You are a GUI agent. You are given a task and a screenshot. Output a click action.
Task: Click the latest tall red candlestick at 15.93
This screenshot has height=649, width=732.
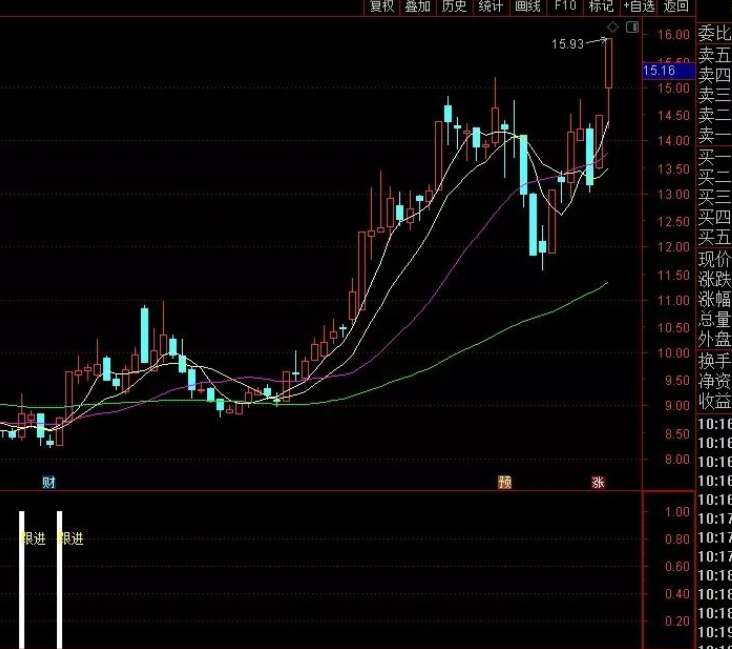pyautogui.click(x=609, y=63)
